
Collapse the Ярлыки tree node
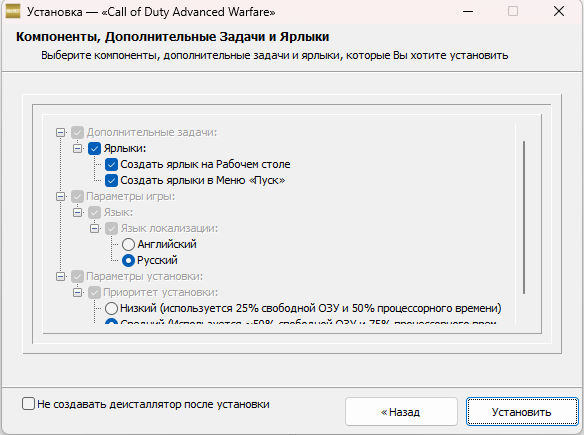point(77,149)
